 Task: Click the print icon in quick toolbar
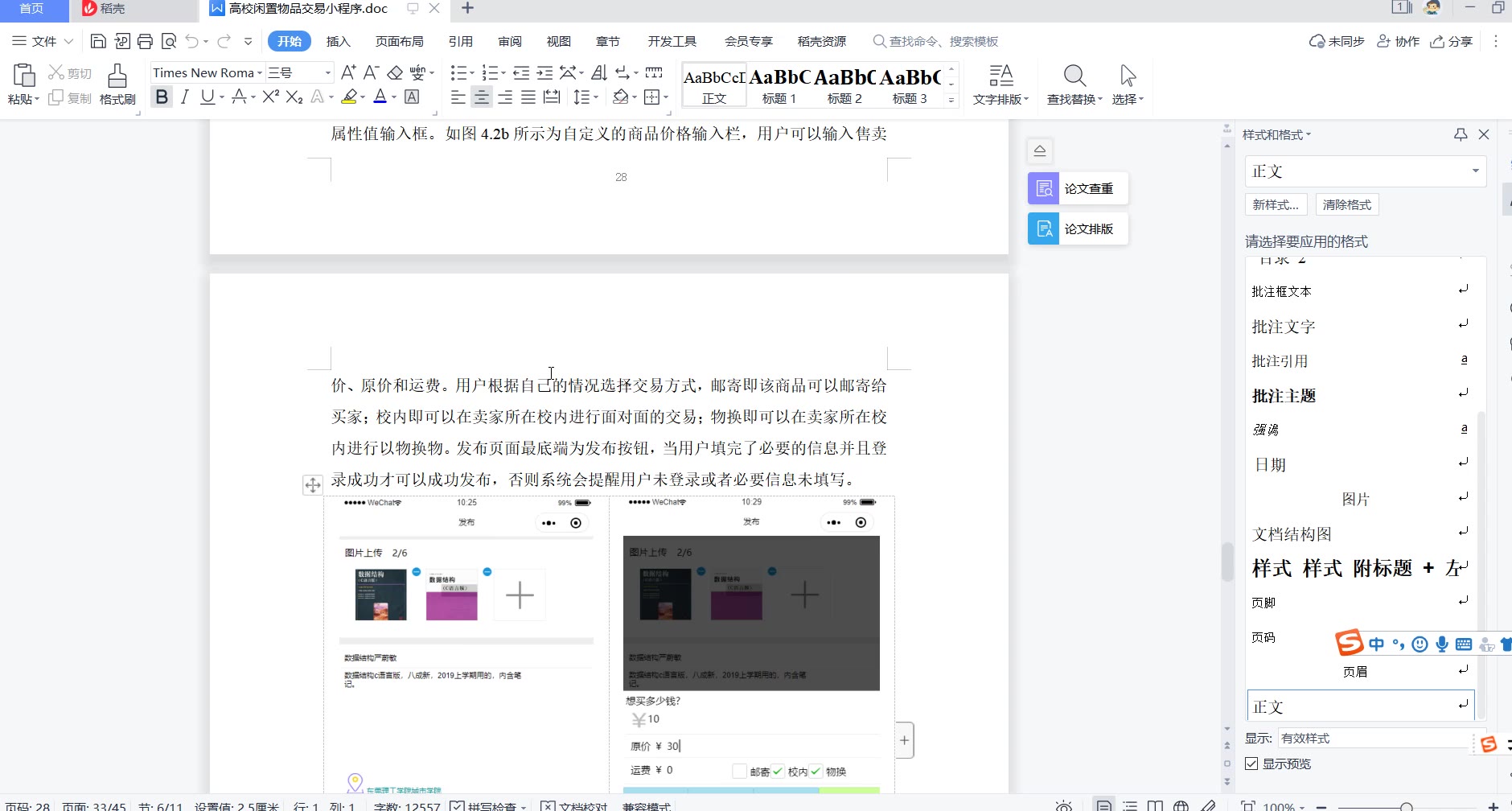tap(145, 41)
